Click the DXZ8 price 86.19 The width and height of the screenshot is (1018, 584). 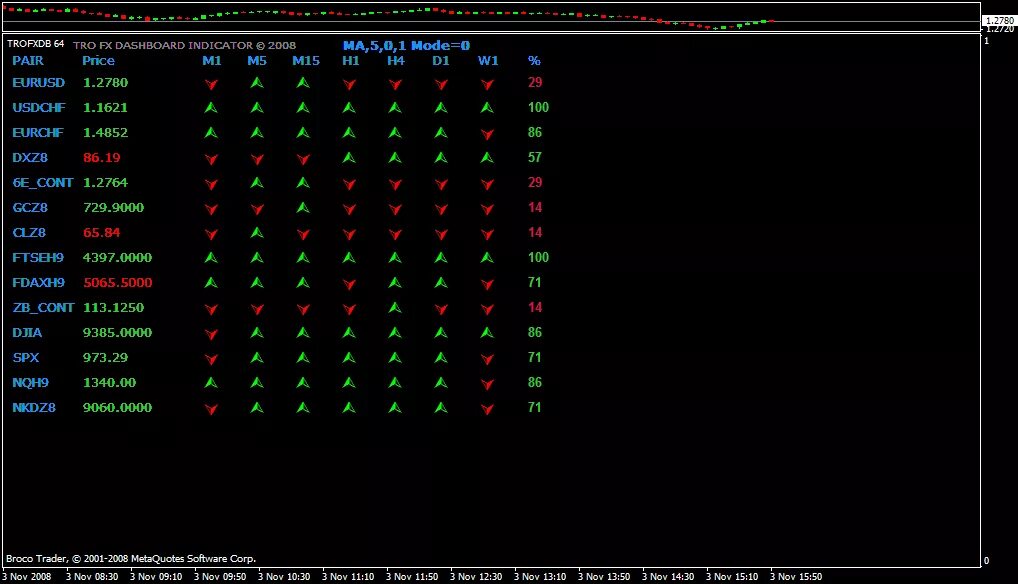click(x=101, y=158)
